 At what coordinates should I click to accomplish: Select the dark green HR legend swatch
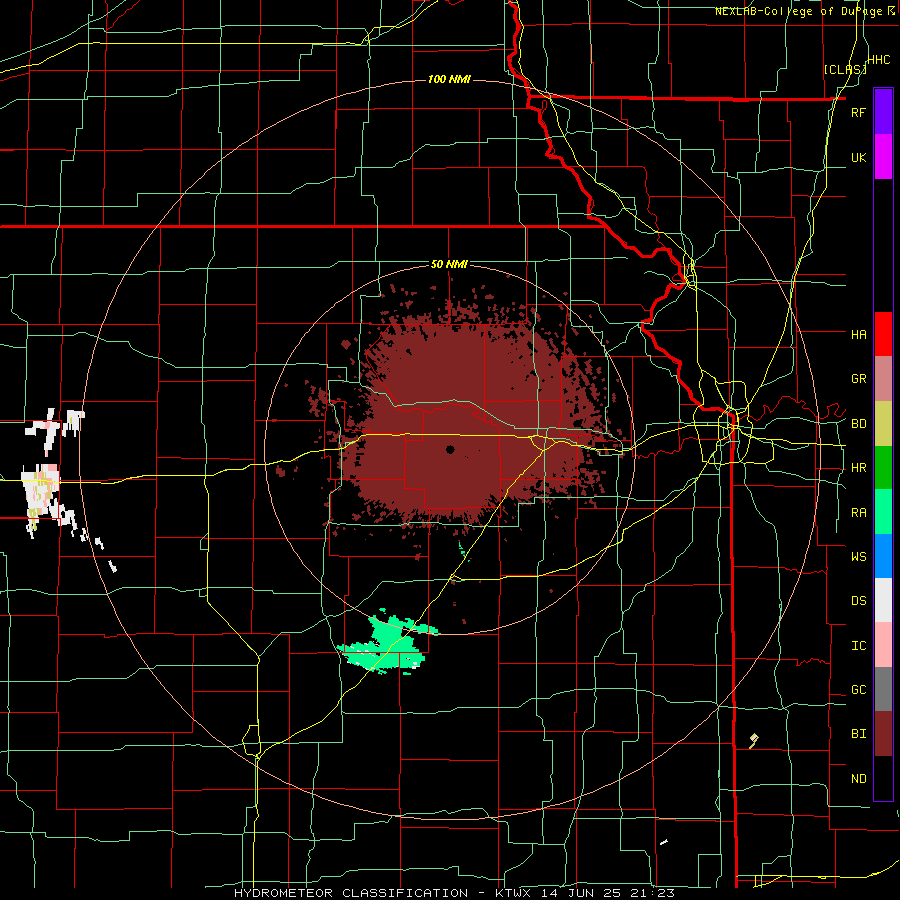(x=883, y=467)
